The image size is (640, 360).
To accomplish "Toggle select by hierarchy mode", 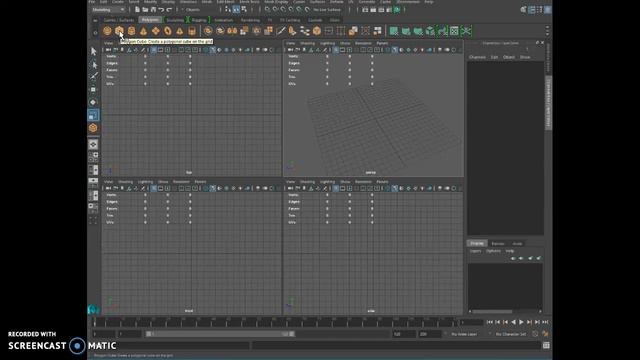I will 228,9.
